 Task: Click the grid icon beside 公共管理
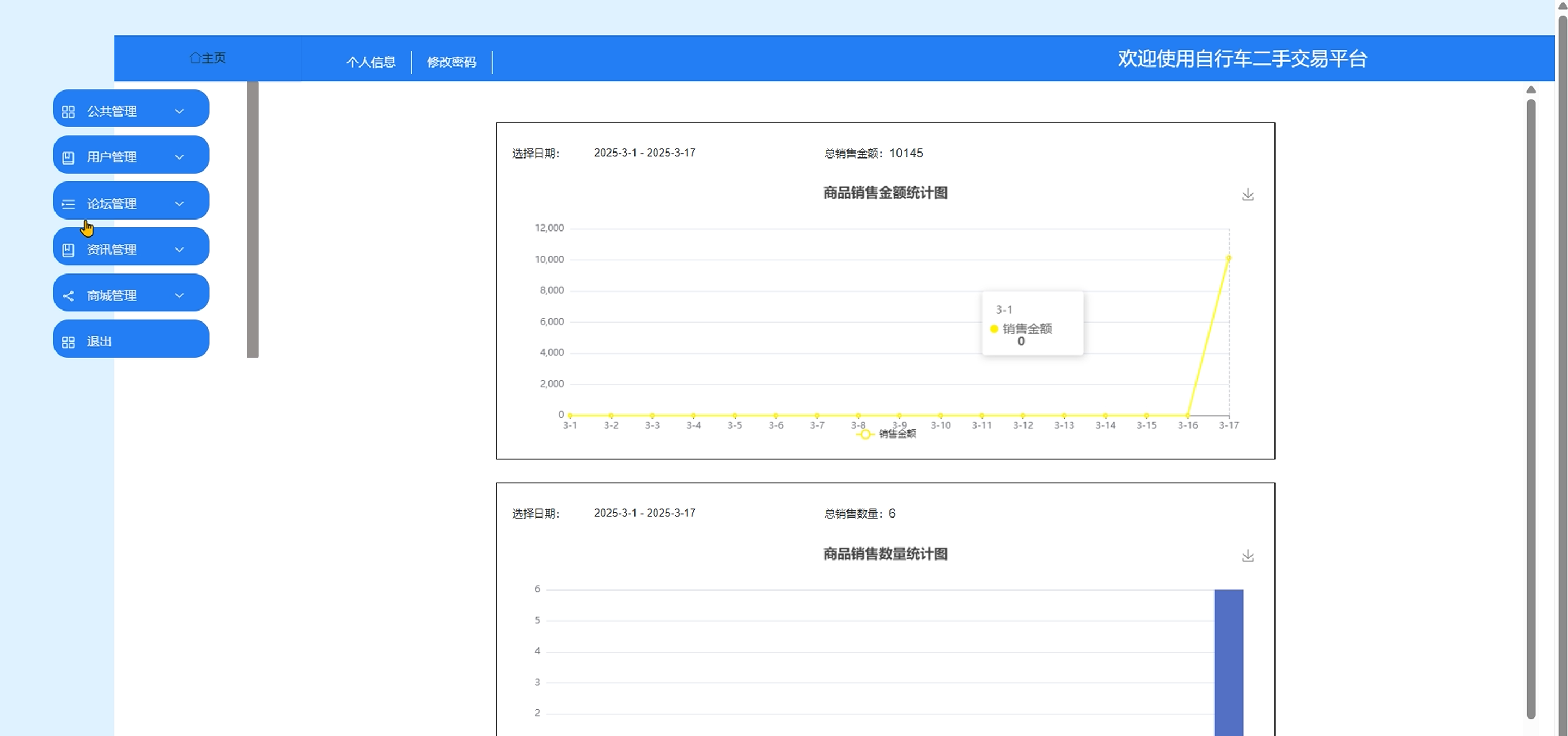[x=68, y=112]
